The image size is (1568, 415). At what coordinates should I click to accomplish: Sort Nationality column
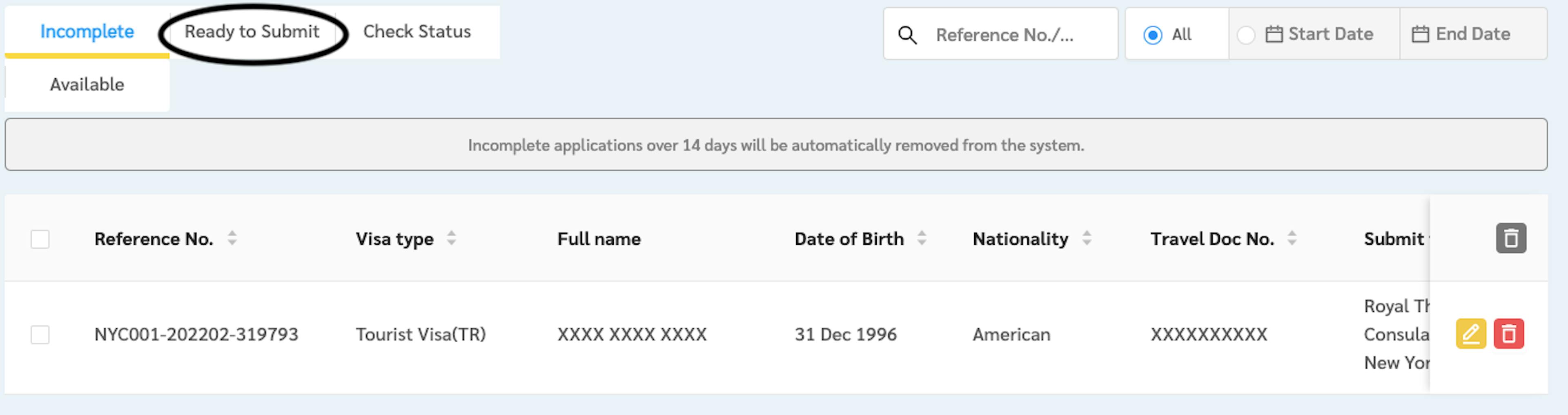pyautogui.click(x=1087, y=238)
